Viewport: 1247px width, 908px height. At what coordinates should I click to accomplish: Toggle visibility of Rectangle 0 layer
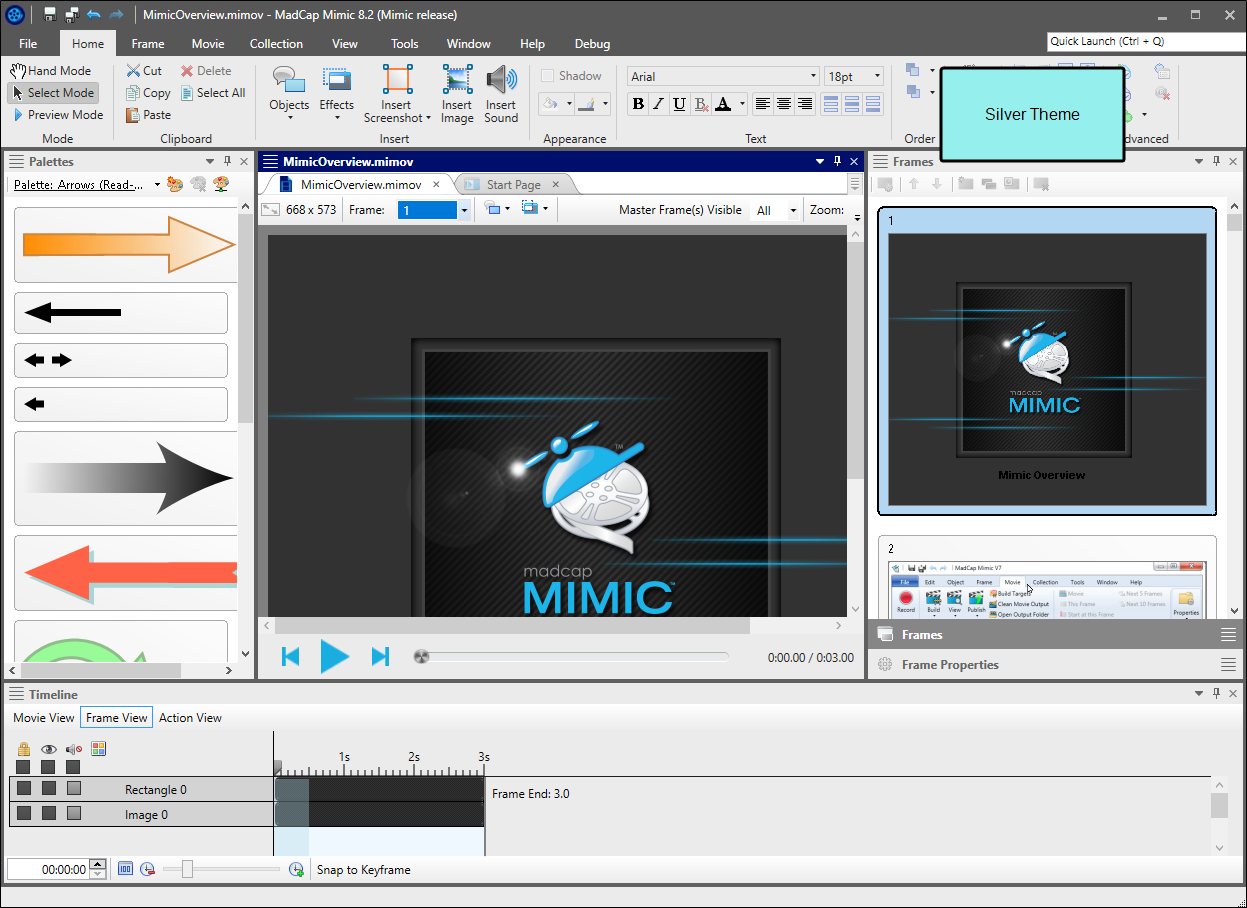48,789
